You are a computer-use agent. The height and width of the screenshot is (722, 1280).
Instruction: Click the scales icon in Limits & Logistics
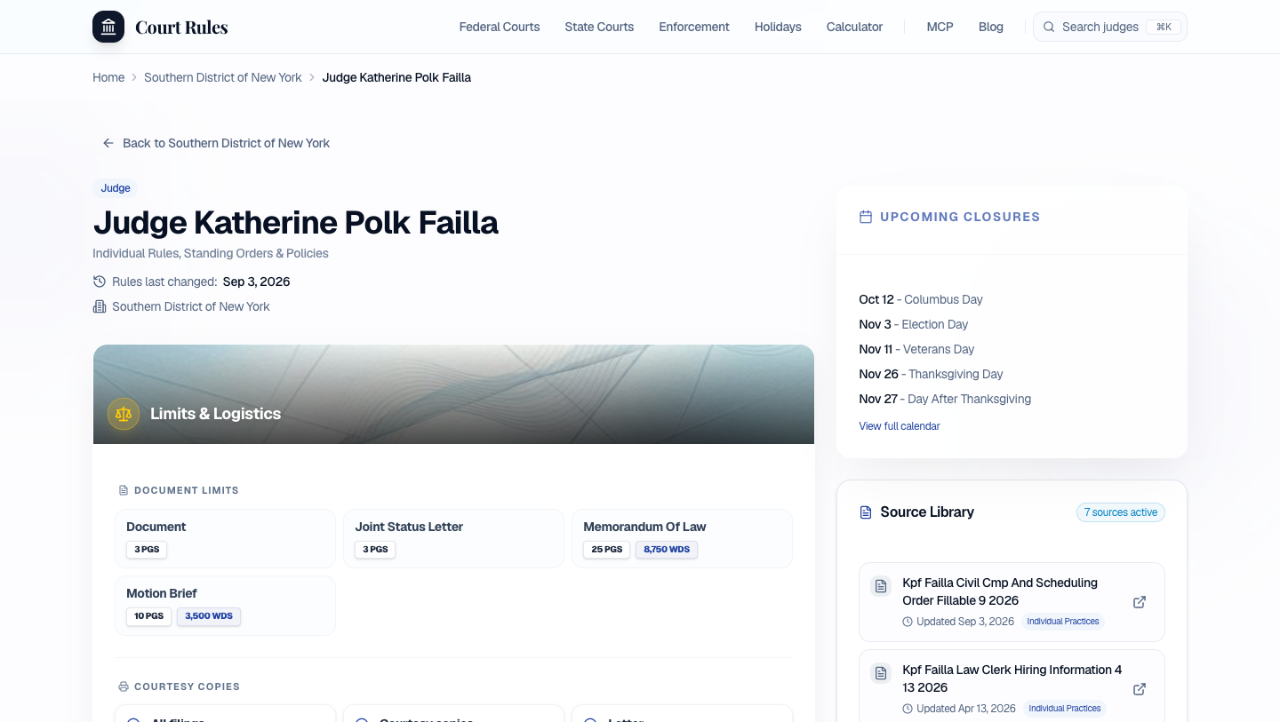click(x=123, y=413)
